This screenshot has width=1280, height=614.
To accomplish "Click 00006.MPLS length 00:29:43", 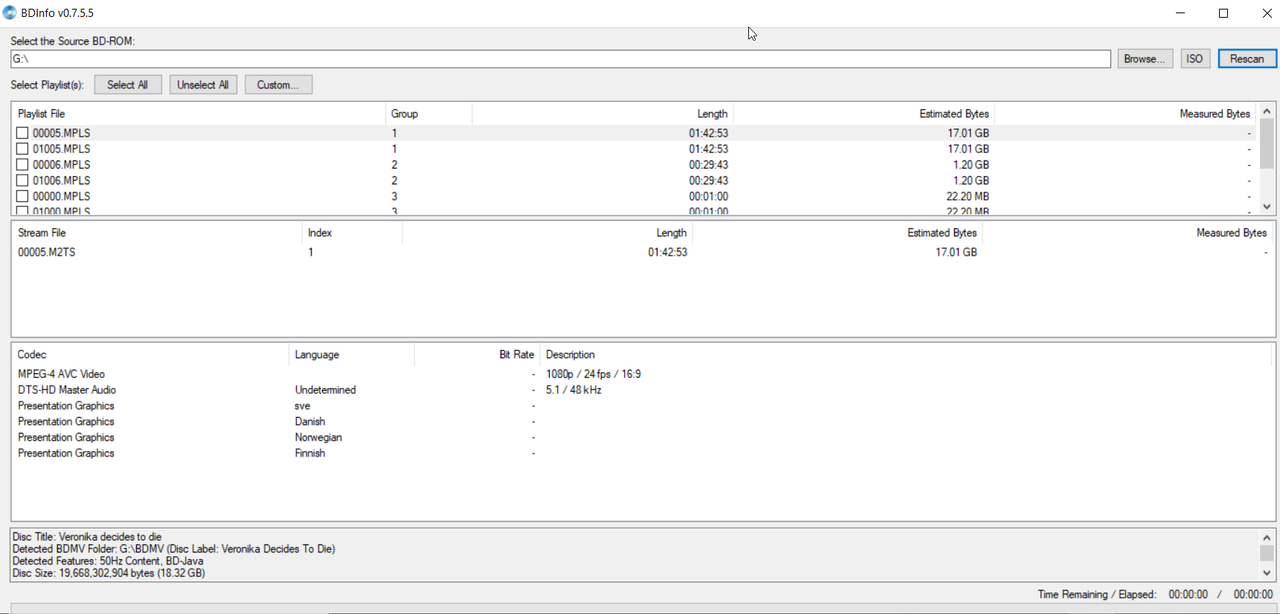I will coord(708,165).
